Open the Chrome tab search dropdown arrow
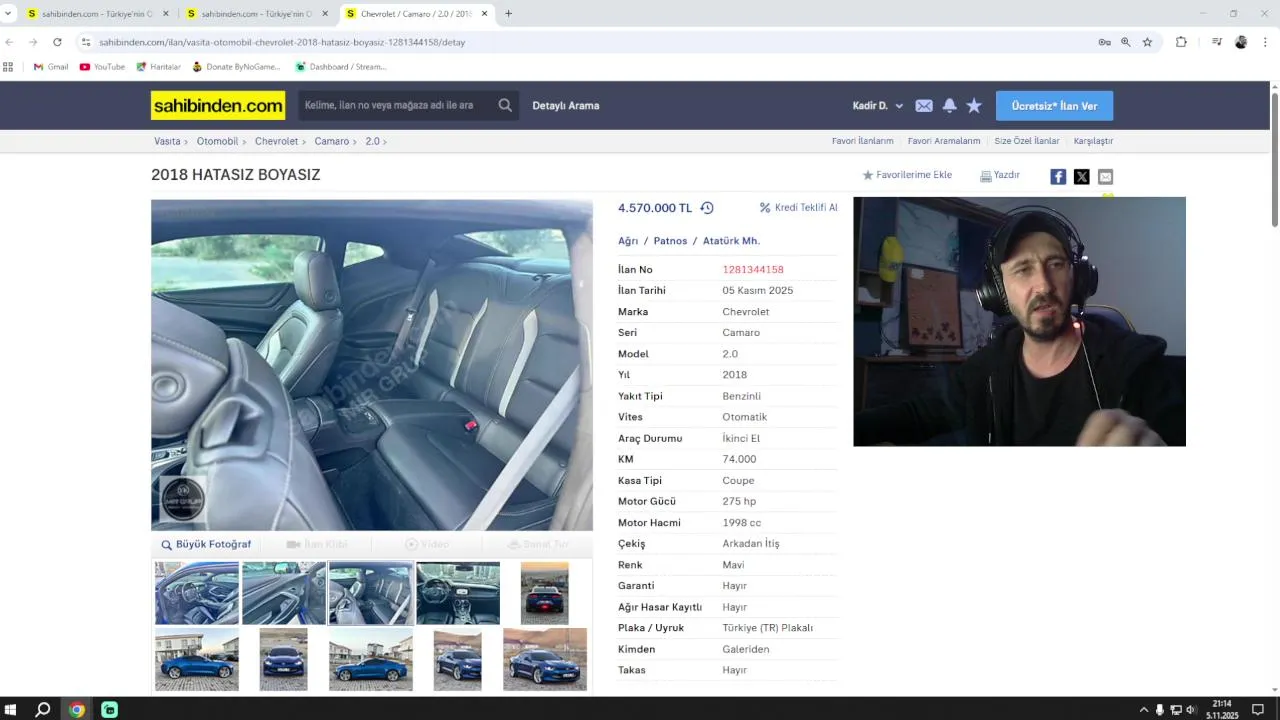Image resolution: width=1280 pixels, height=720 pixels. [8, 14]
